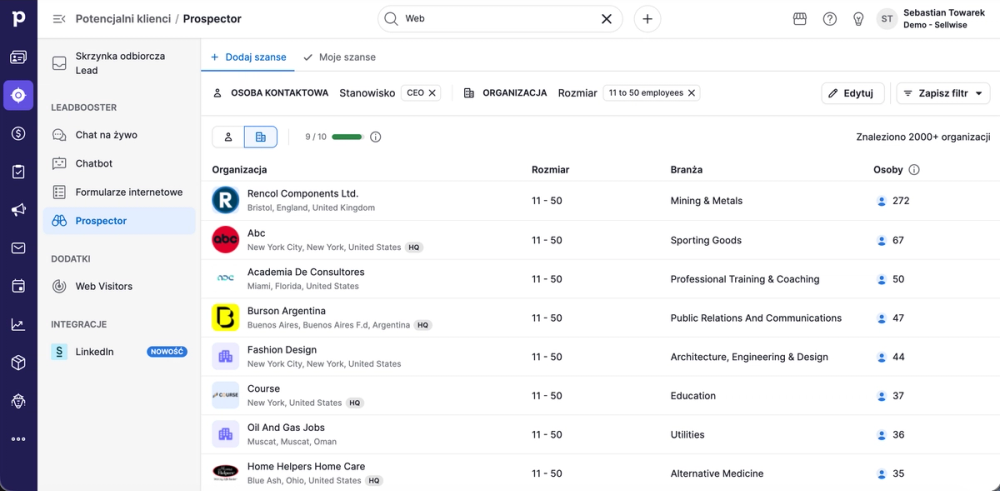Click the Rozmiar column header

[x=550, y=170]
